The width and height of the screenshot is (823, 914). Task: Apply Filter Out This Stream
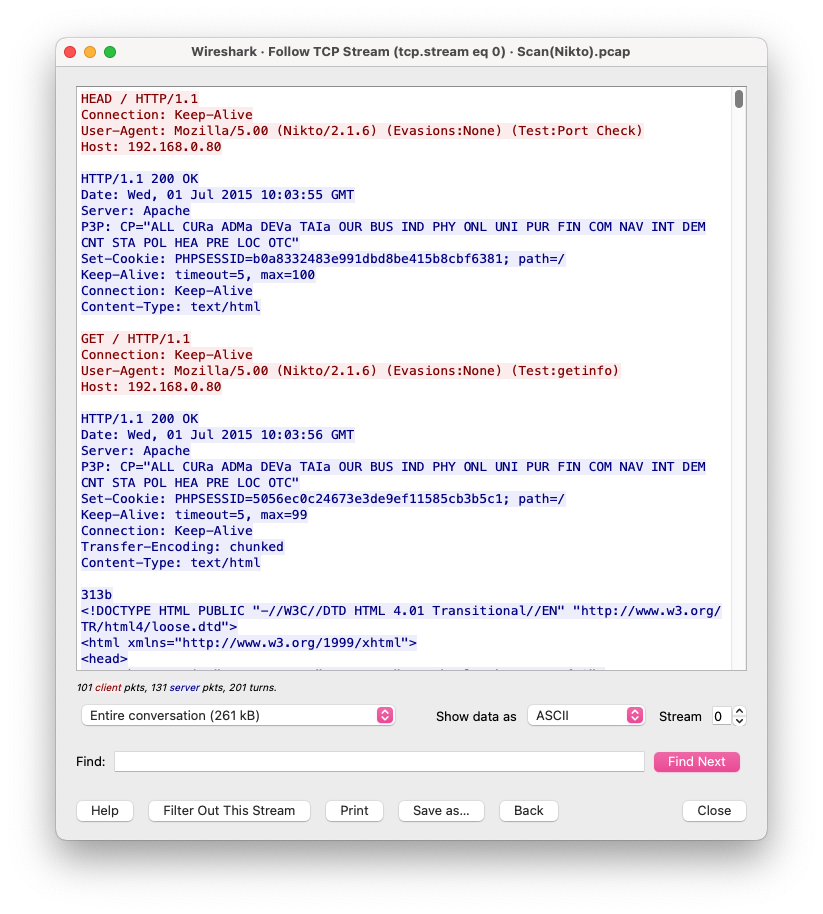(x=228, y=810)
